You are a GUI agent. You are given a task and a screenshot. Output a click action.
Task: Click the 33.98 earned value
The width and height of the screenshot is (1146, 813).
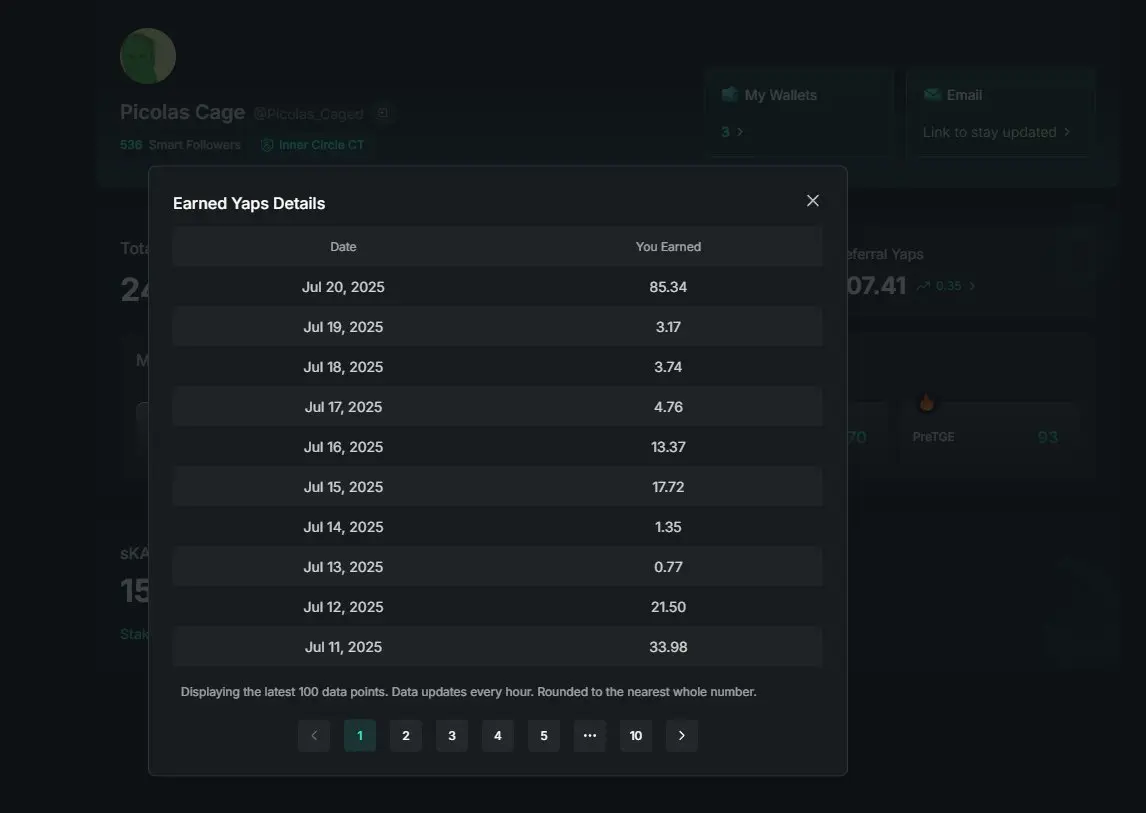(x=668, y=647)
